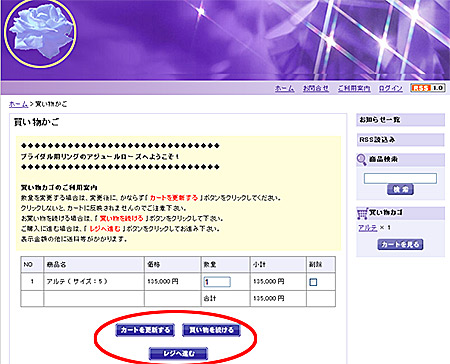Image resolution: width=450 pixels, height=364 pixels.
Task: Open ホーム in the top navigation
Action: (x=284, y=88)
